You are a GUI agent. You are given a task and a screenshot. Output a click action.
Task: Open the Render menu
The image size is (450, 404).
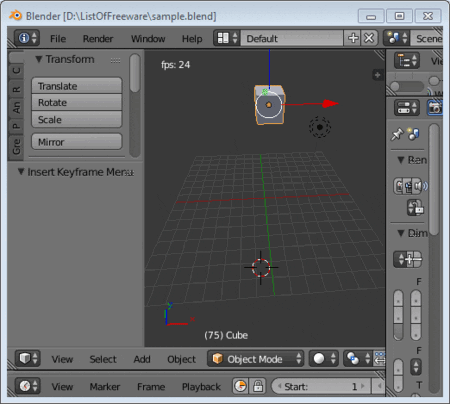pyautogui.click(x=98, y=39)
